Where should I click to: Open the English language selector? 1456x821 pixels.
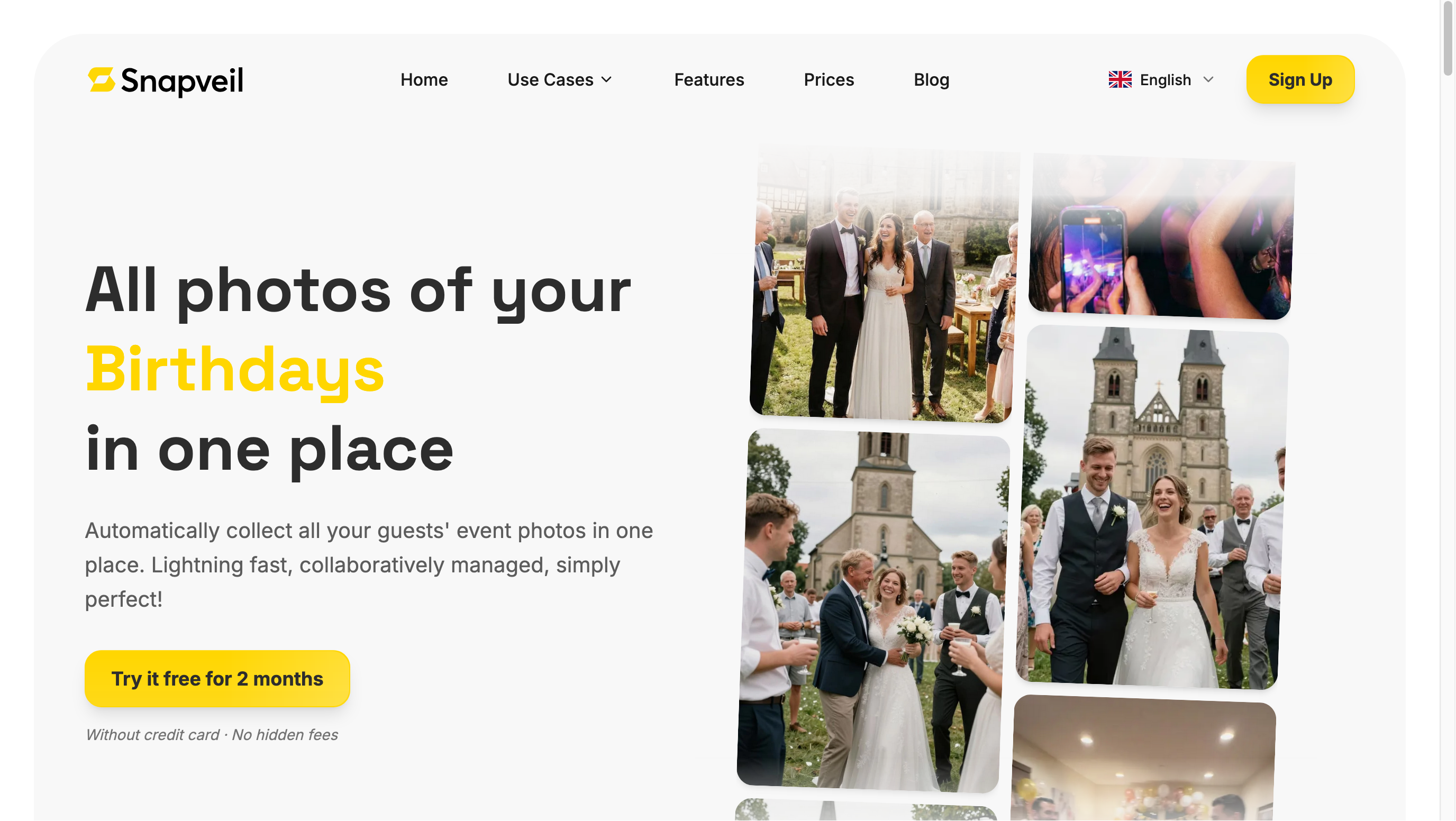[1161, 80]
